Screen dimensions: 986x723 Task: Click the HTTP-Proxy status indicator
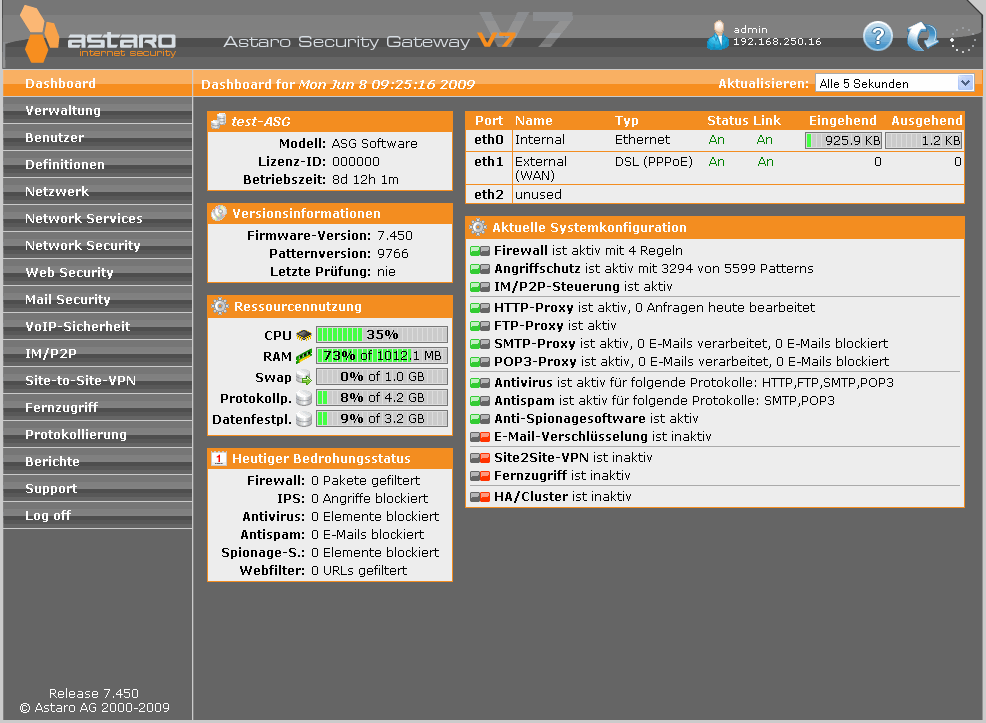480,308
